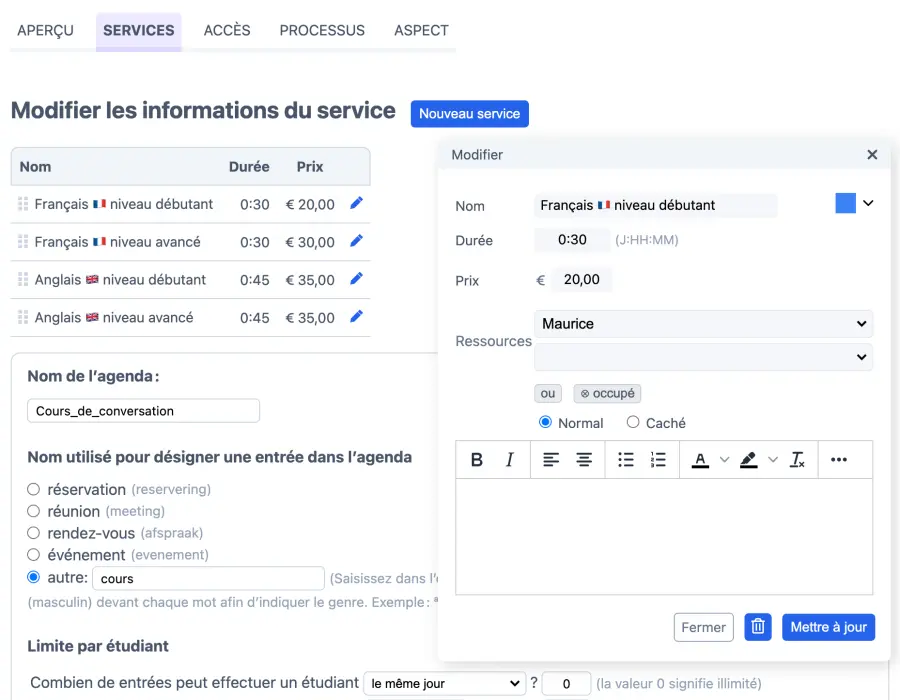
Task: Align description text left
Action: [x=551, y=460]
